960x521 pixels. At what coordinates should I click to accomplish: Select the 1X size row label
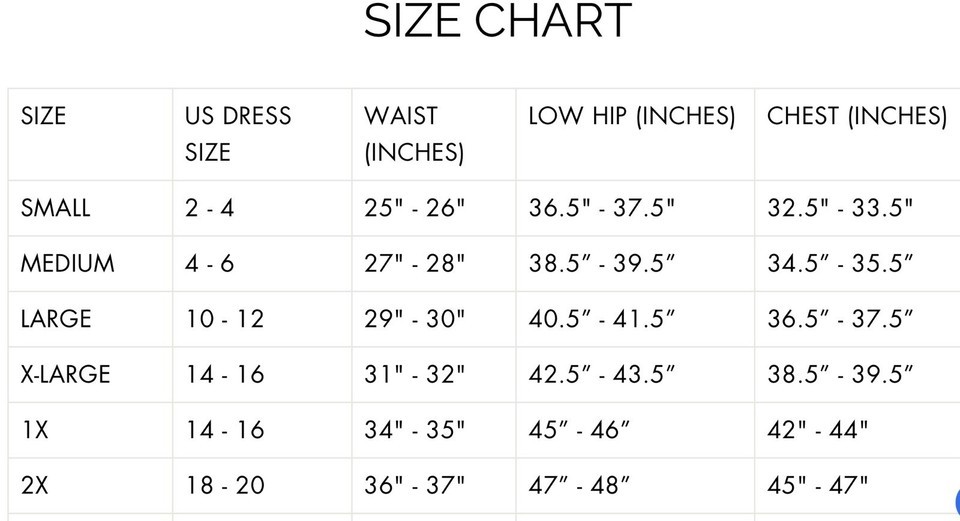pos(35,430)
